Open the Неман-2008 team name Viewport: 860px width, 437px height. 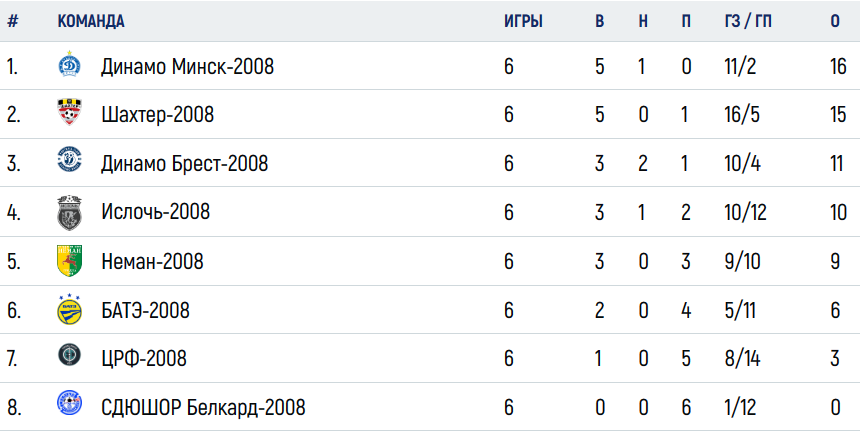click(152, 262)
